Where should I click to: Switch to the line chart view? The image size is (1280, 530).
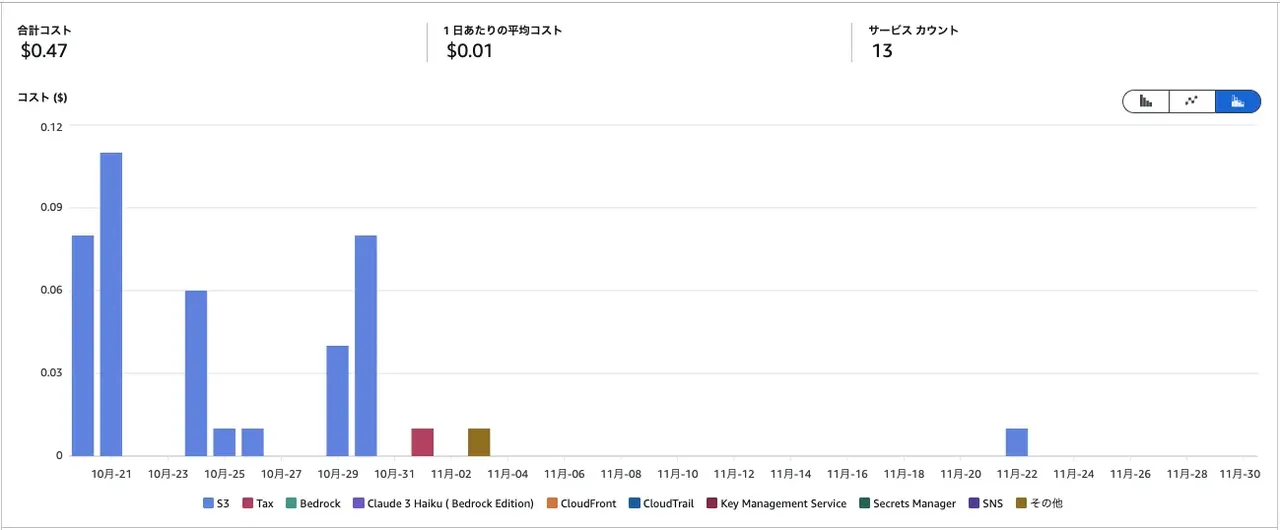pos(1192,101)
